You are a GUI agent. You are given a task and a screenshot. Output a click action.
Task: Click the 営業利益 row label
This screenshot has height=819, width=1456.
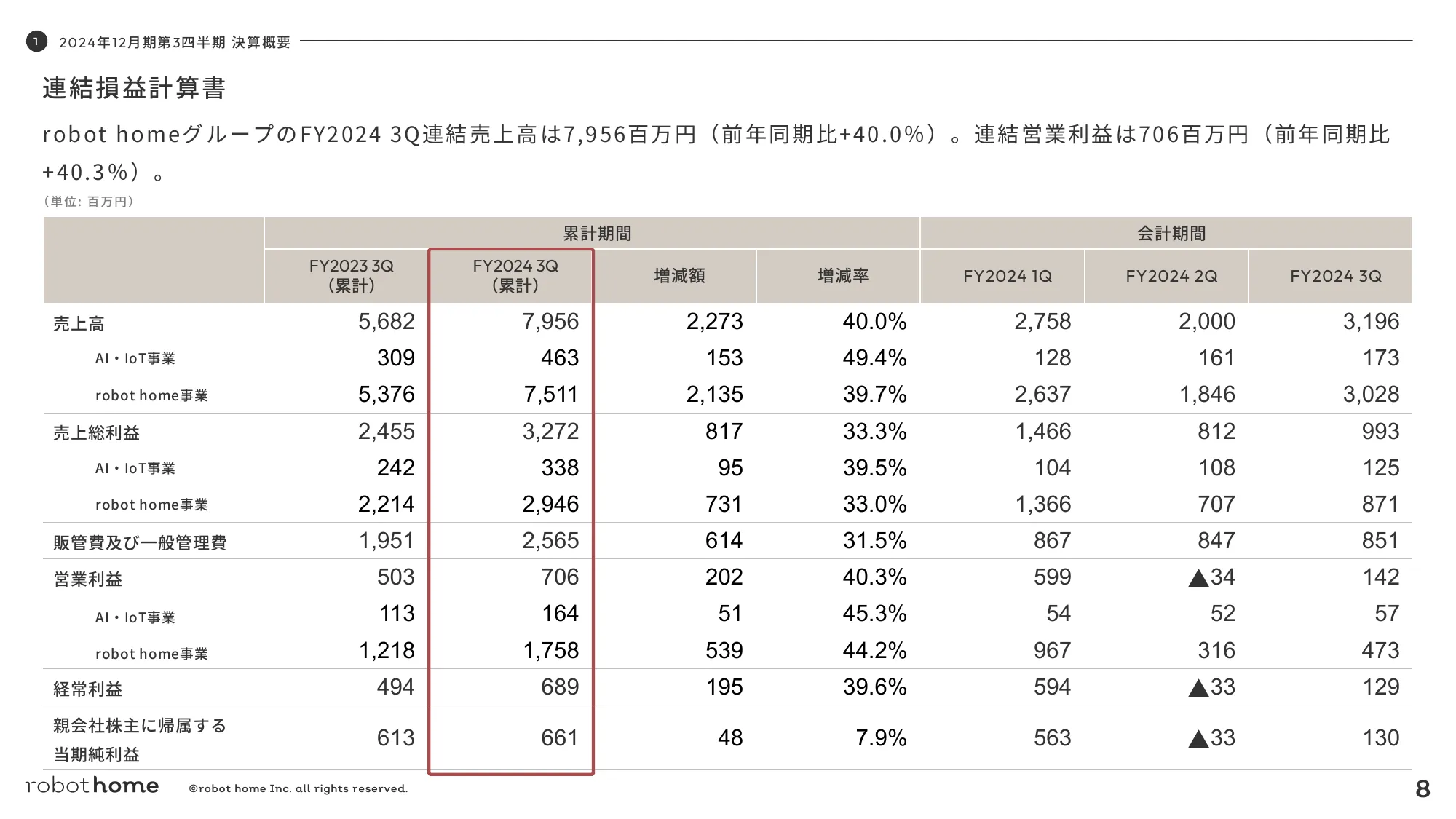point(87,579)
